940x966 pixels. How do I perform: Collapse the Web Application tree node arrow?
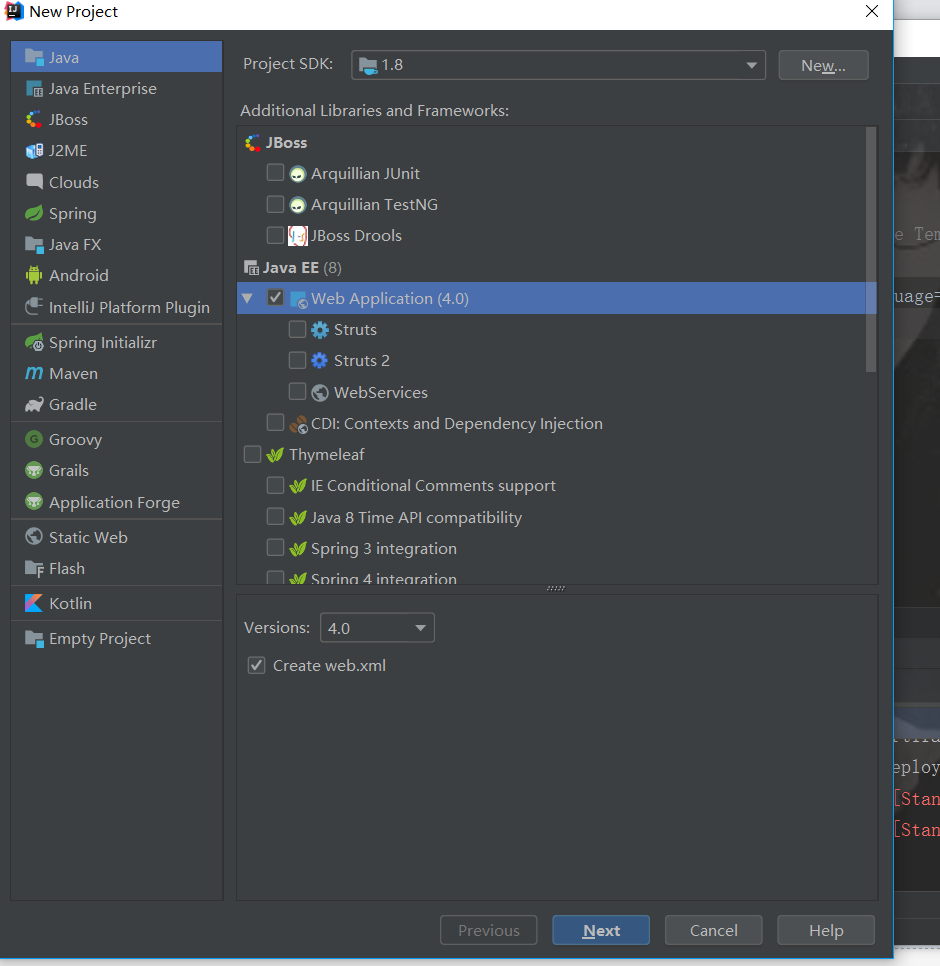click(x=248, y=298)
